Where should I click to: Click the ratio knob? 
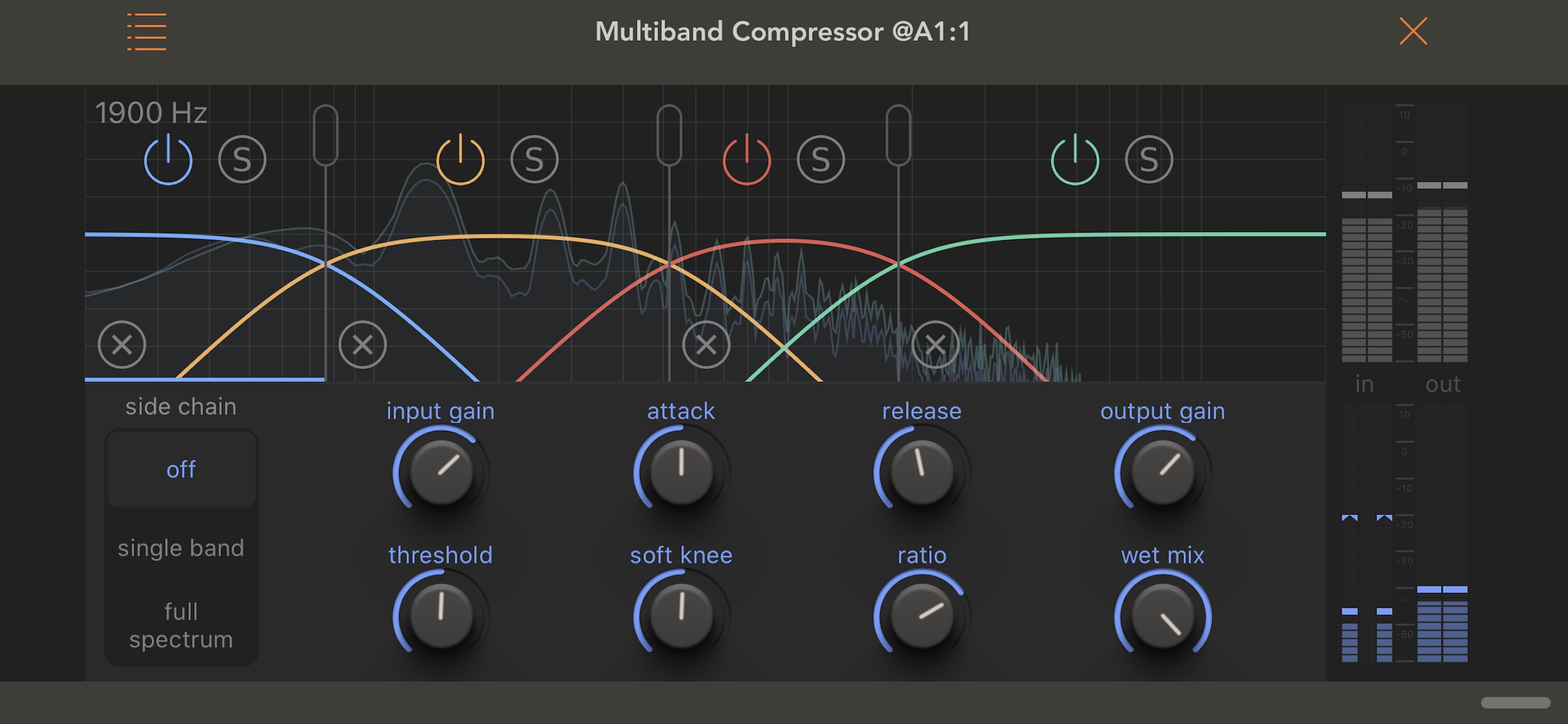922,614
